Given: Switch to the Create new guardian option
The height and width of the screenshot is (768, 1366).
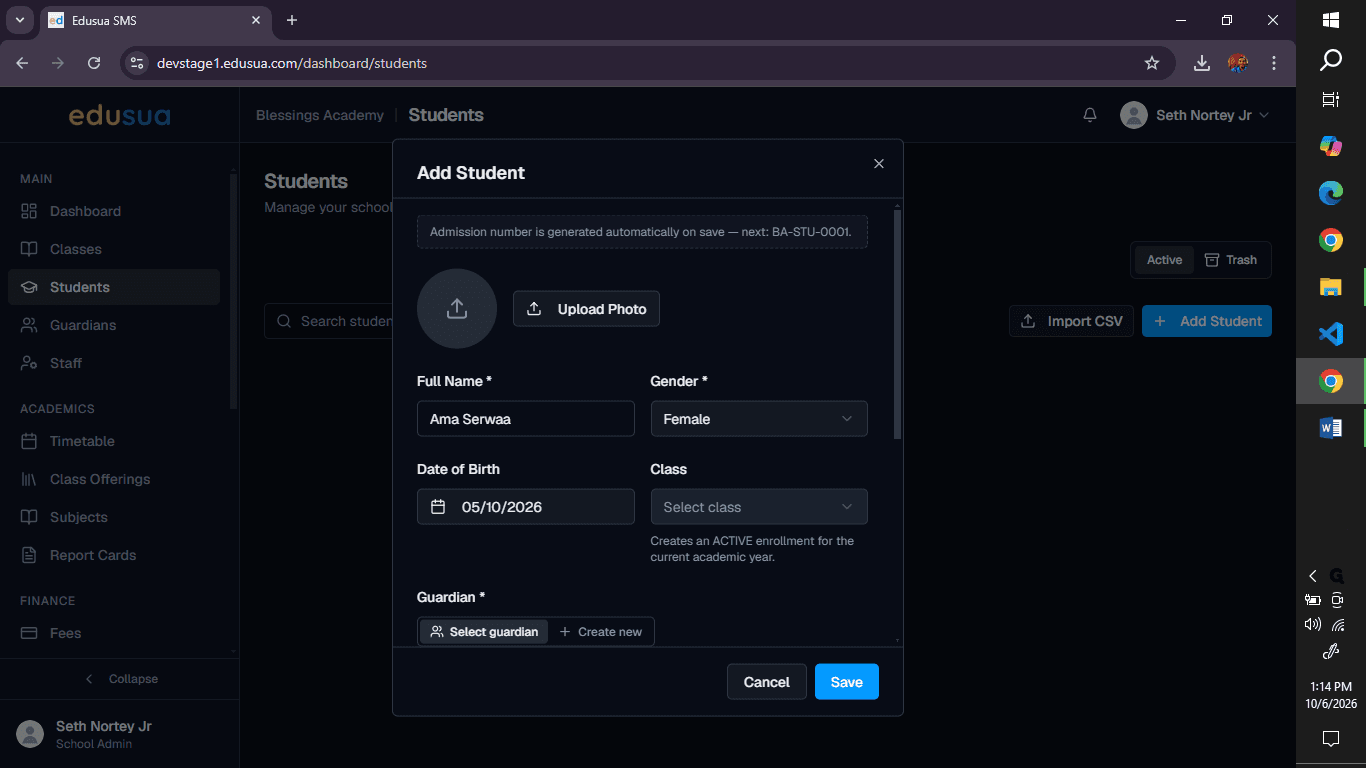Looking at the screenshot, I should pyautogui.click(x=600, y=632).
